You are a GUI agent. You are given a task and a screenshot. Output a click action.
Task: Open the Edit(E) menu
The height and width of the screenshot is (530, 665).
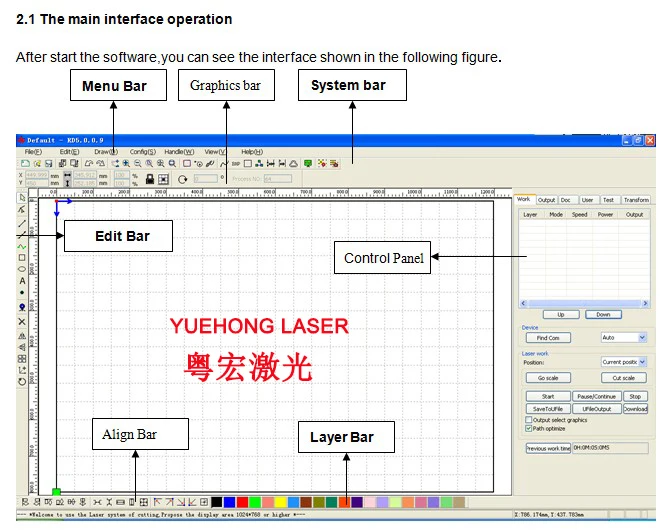(69, 152)
